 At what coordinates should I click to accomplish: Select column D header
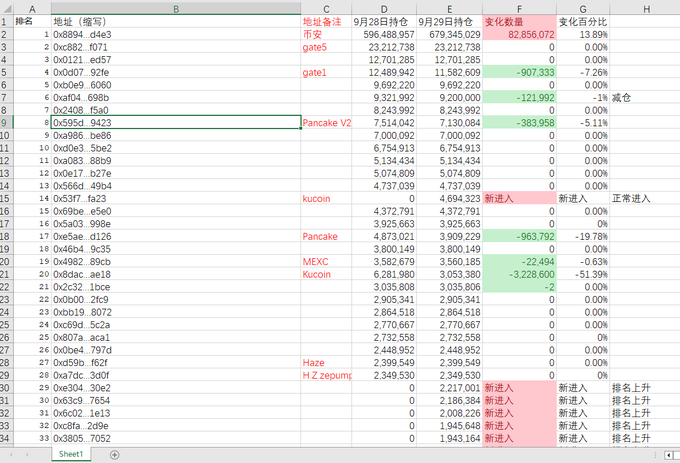(x=384, y=9)
